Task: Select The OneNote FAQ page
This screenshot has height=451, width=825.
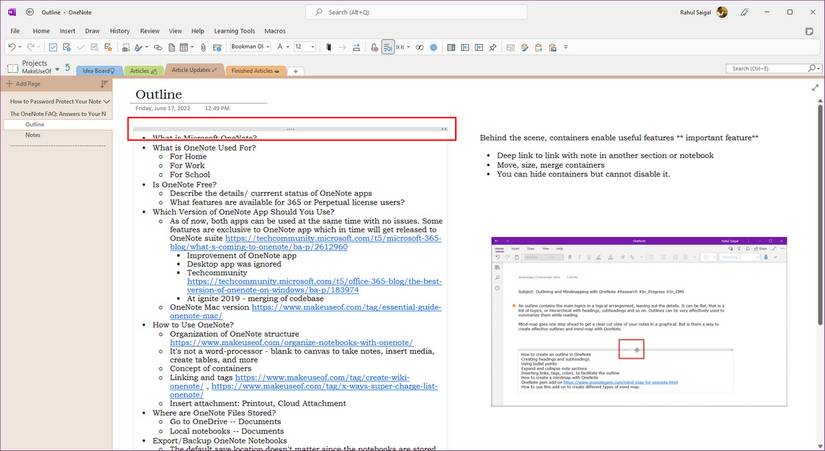Action: [58, 114]
